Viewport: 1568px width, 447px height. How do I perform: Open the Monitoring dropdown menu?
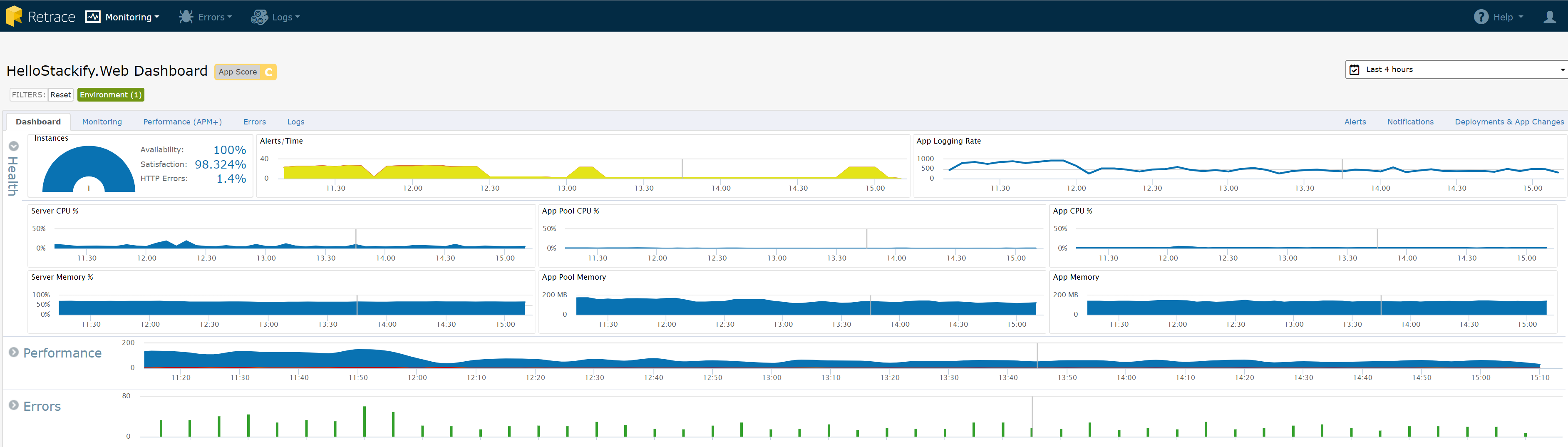pyautogui.click(x=132, y=17)
